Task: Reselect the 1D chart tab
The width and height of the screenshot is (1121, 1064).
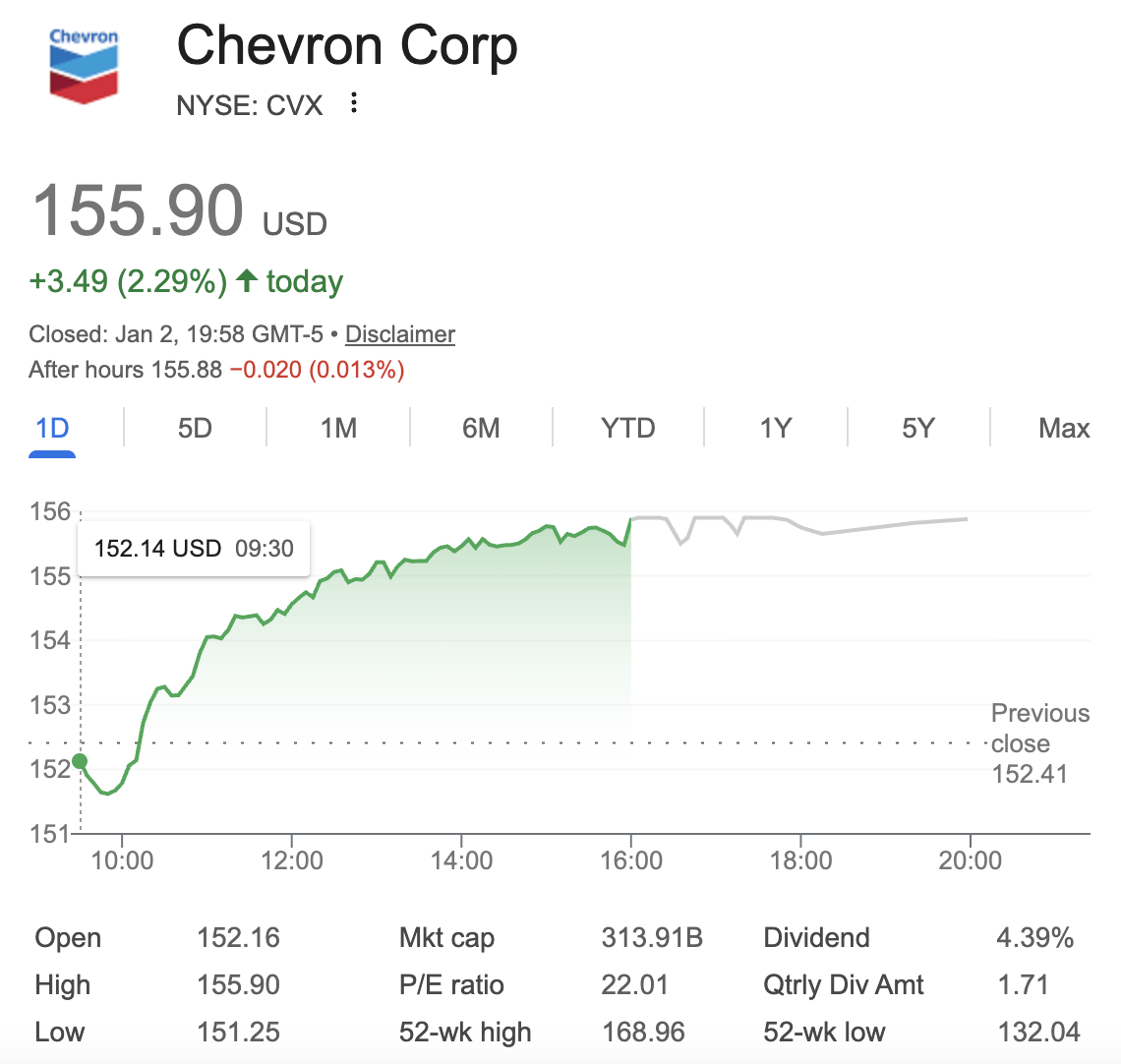Action: 51,428
